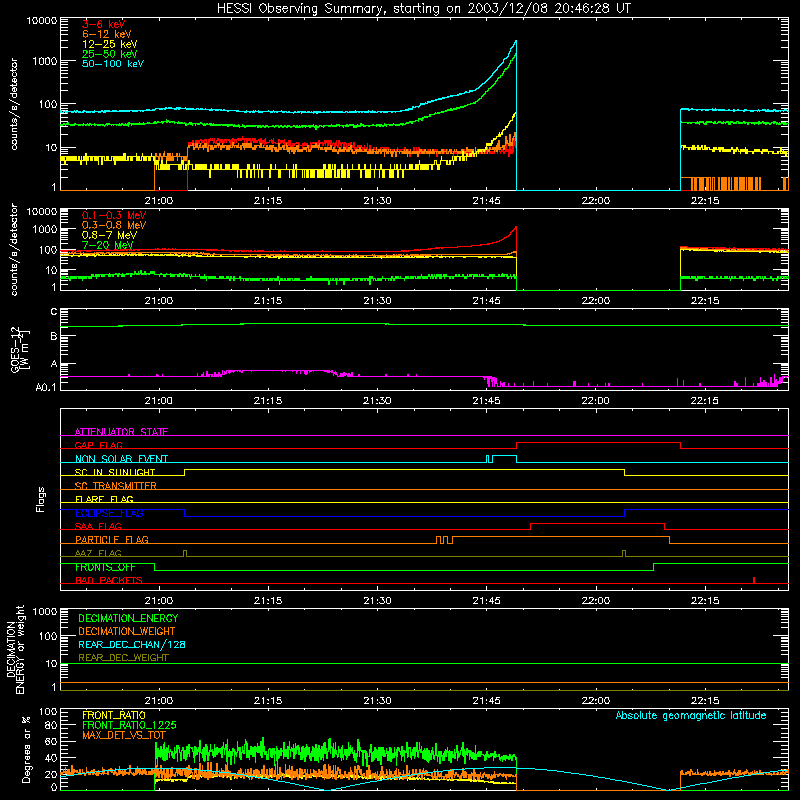Click the 22:15 tick label under top plot
This screenshot has height=800, width=800.
[705, 201]
